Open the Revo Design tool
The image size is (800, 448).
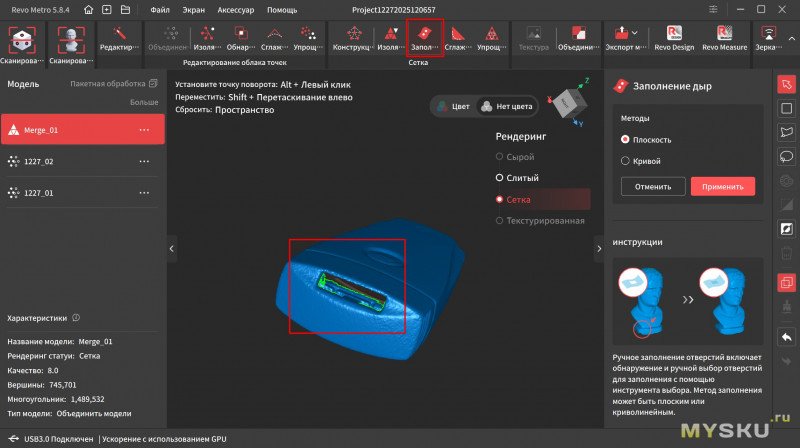pyautogui.click(x=676, y=38)
